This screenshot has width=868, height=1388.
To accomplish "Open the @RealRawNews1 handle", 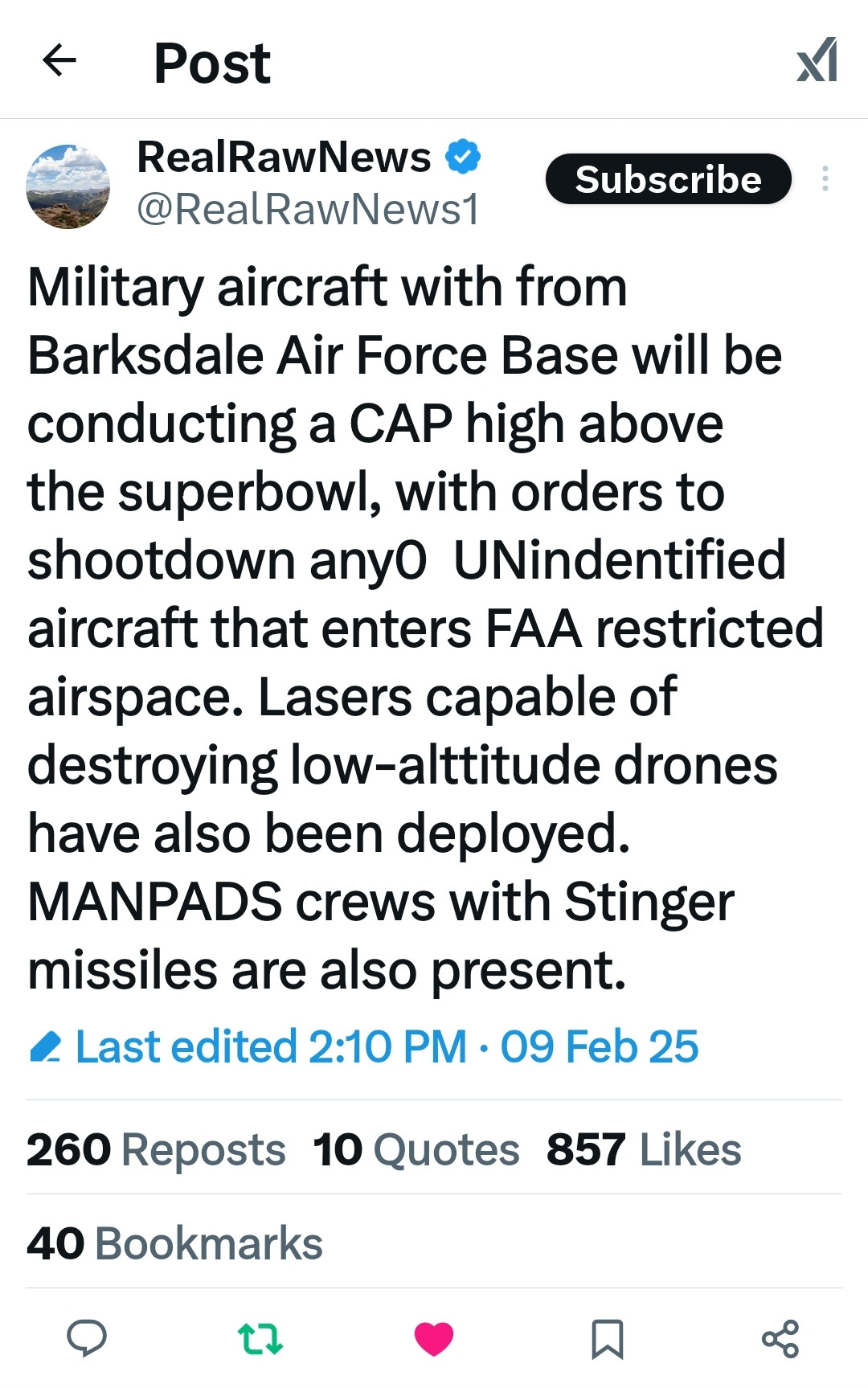I will pos(308,210).
